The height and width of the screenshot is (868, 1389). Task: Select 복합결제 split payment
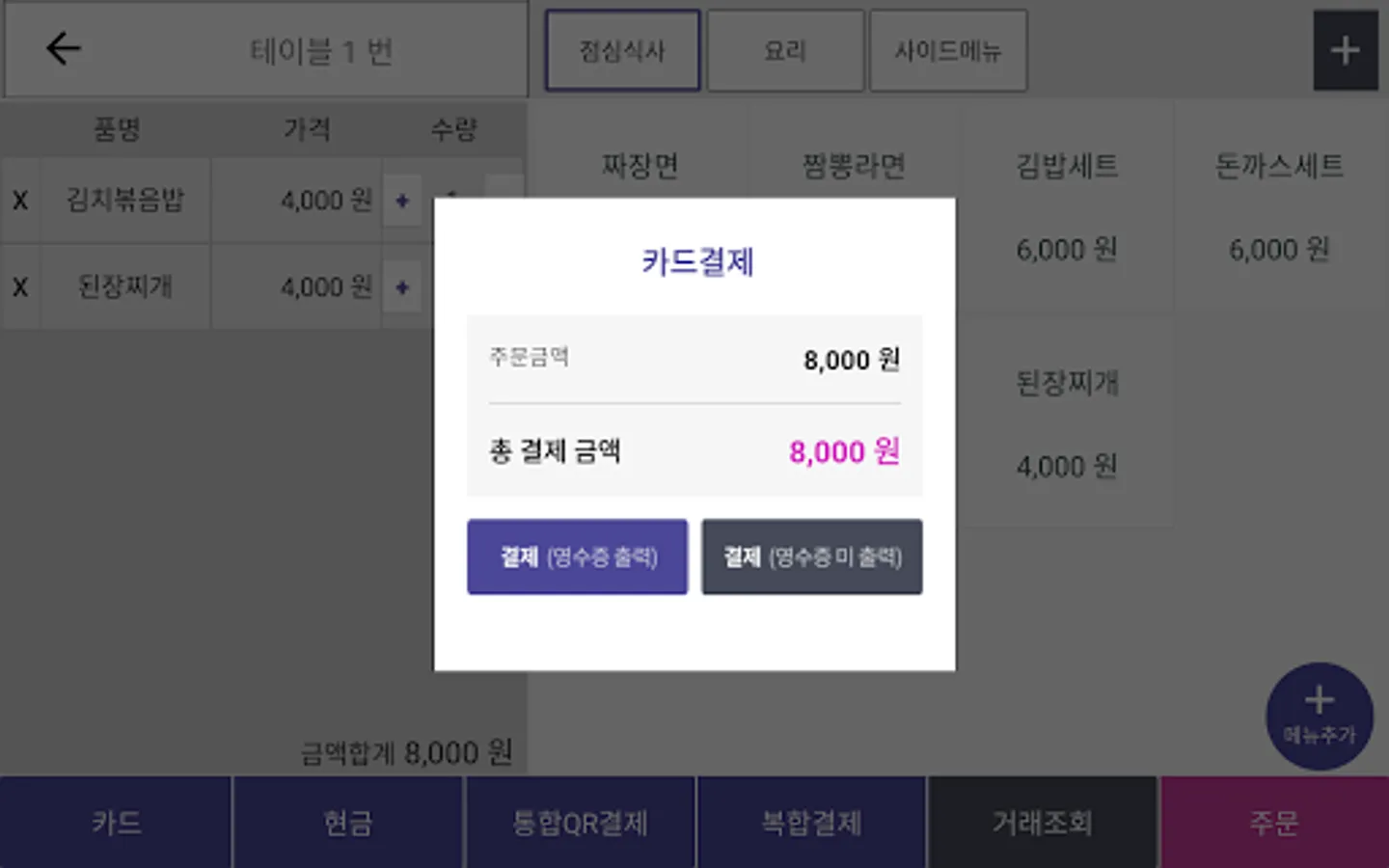point(811,823)
